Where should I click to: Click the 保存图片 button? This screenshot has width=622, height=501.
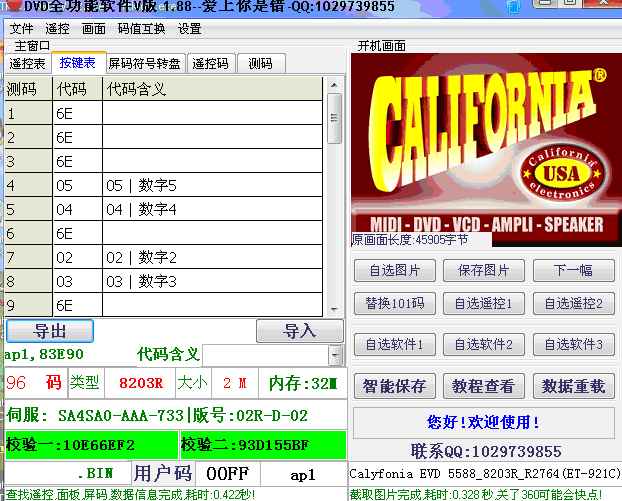(x=484, y=271)
